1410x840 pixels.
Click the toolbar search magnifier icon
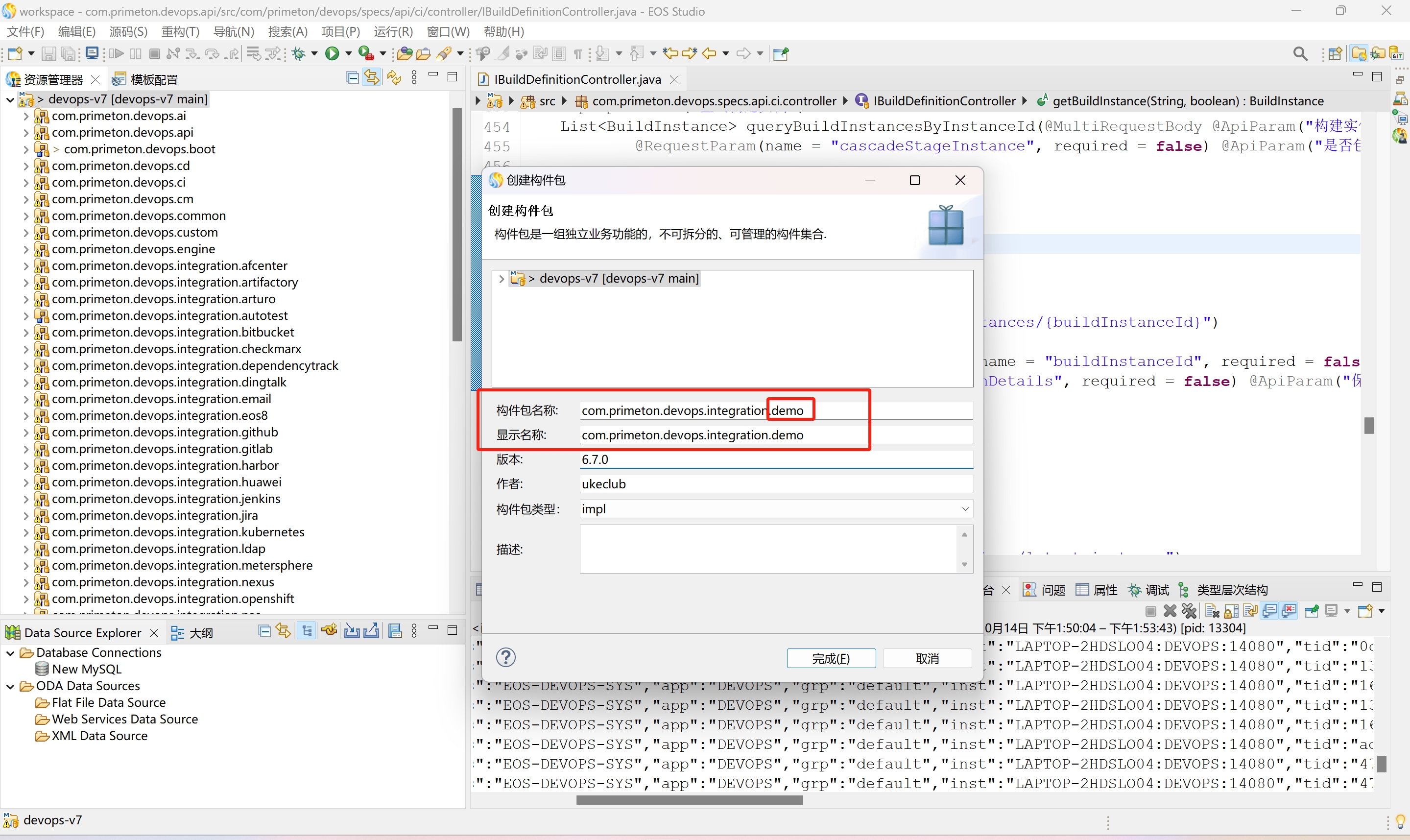coord(1300,54)
